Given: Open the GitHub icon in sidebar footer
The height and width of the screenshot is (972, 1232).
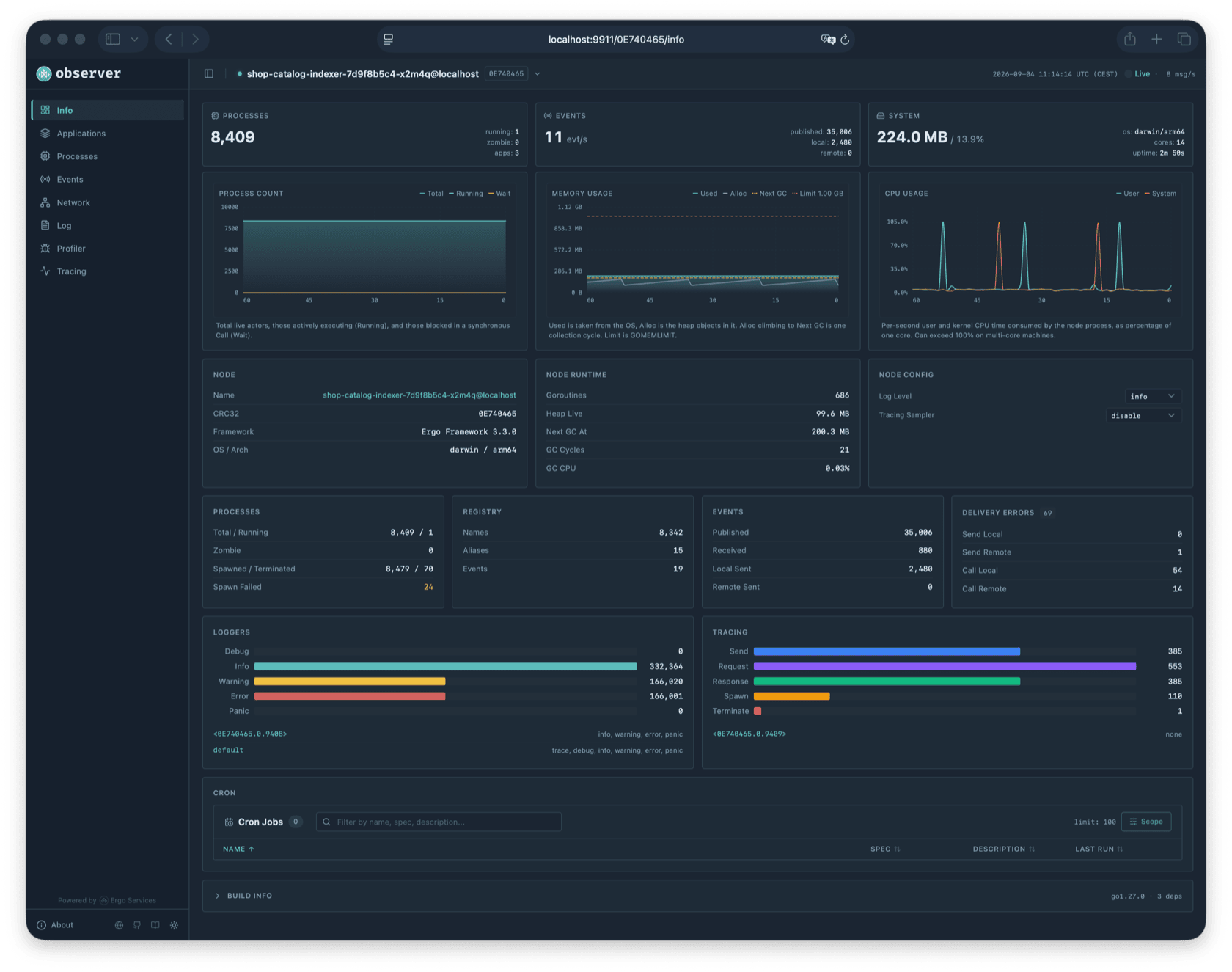Looking at the screenshot, I should tap(137, 925).
